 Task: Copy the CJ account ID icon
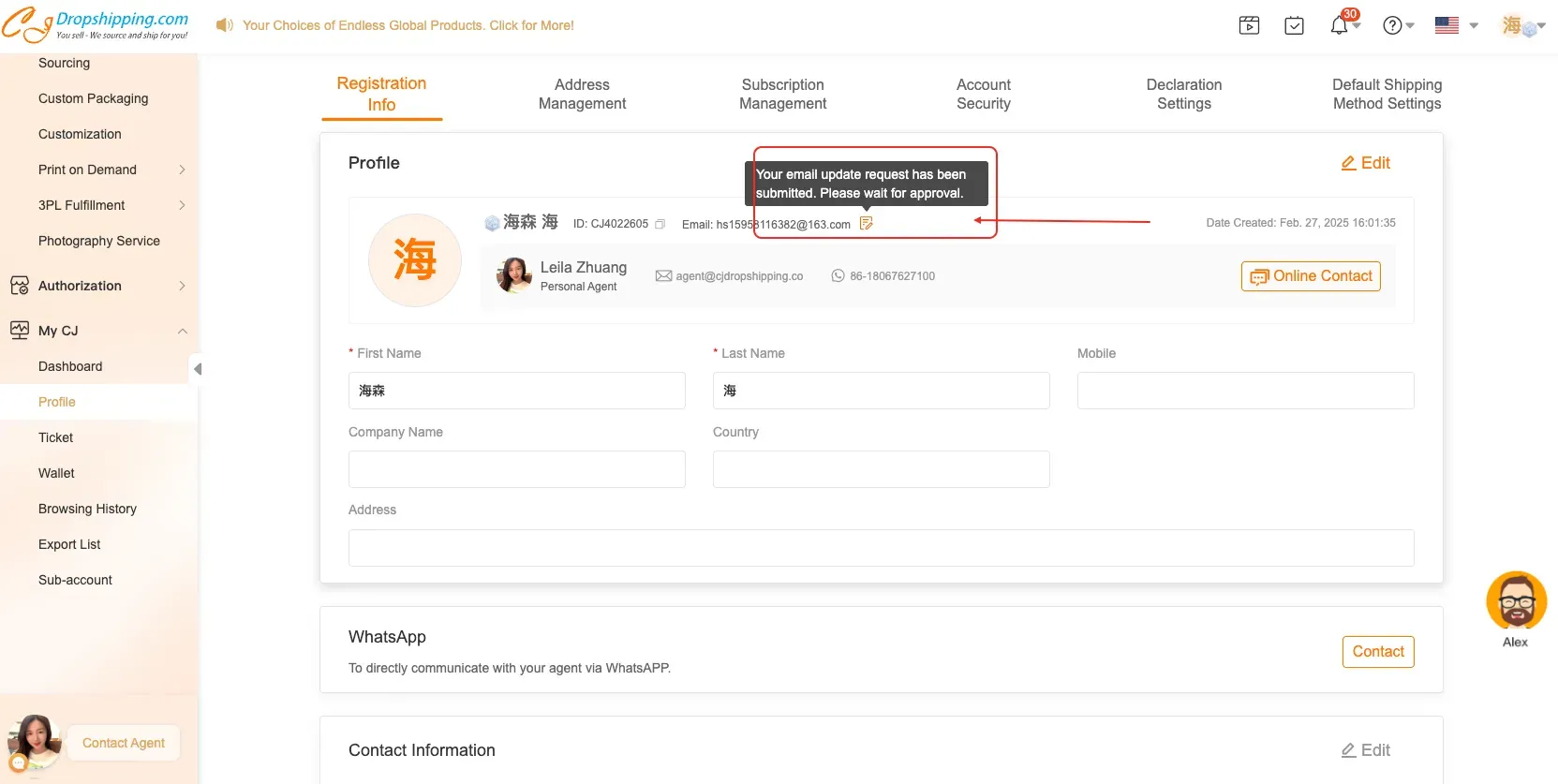click(660, 225)
